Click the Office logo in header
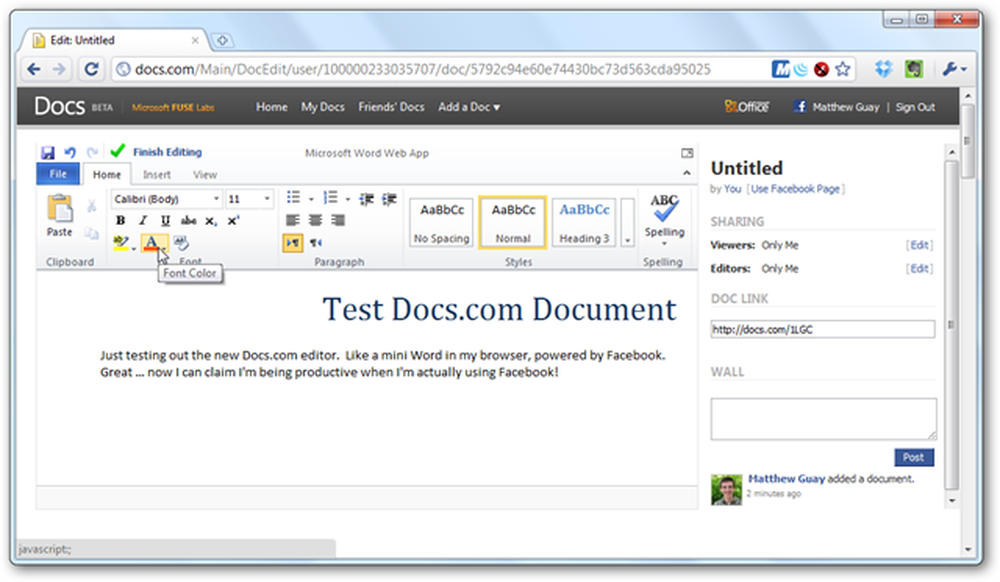The height and width of the screenshot is (582, 1000). point(747,106)
